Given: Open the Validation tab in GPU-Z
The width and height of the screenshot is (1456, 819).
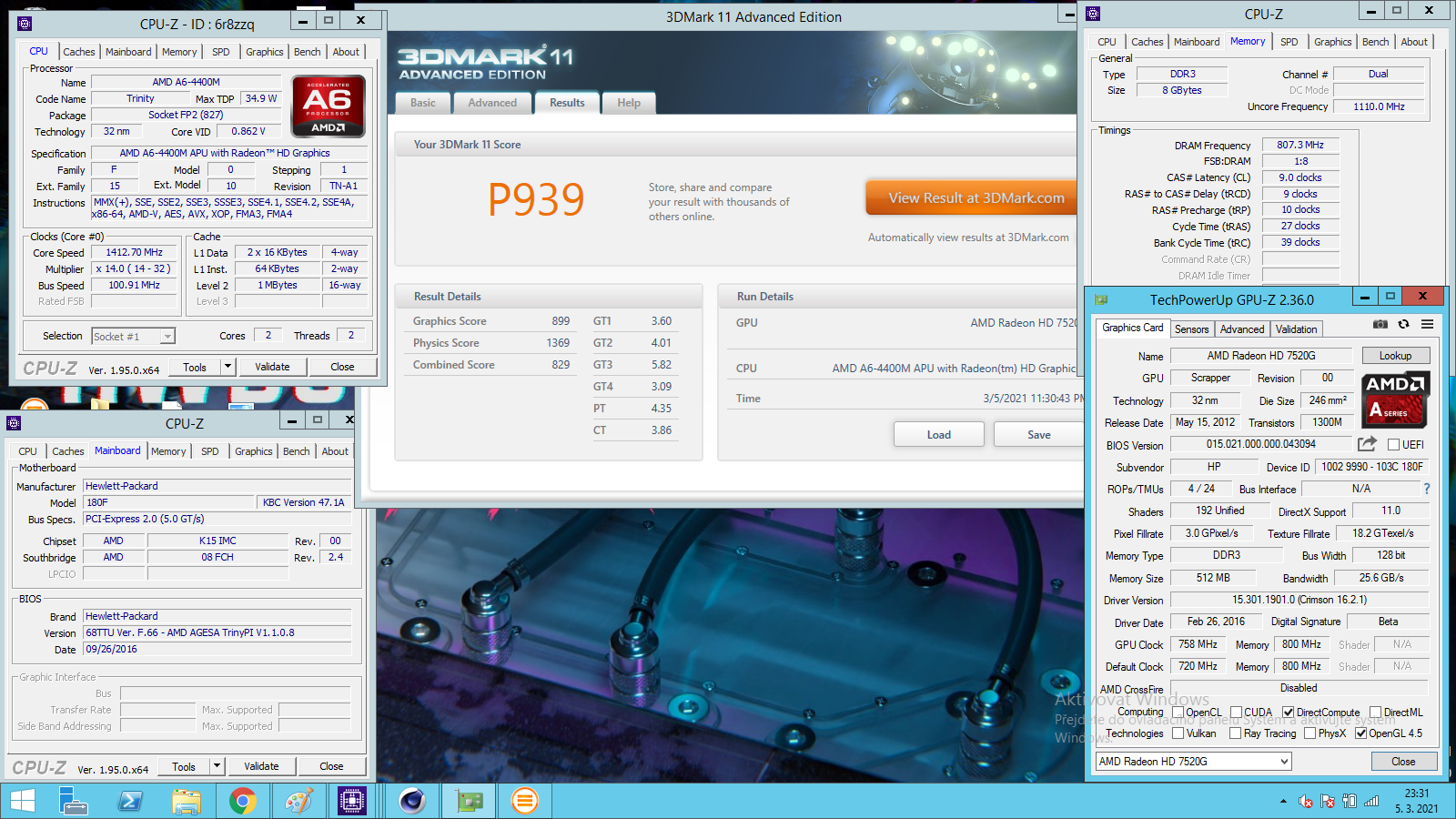Looking at the screenshot, I should 1296,329.
